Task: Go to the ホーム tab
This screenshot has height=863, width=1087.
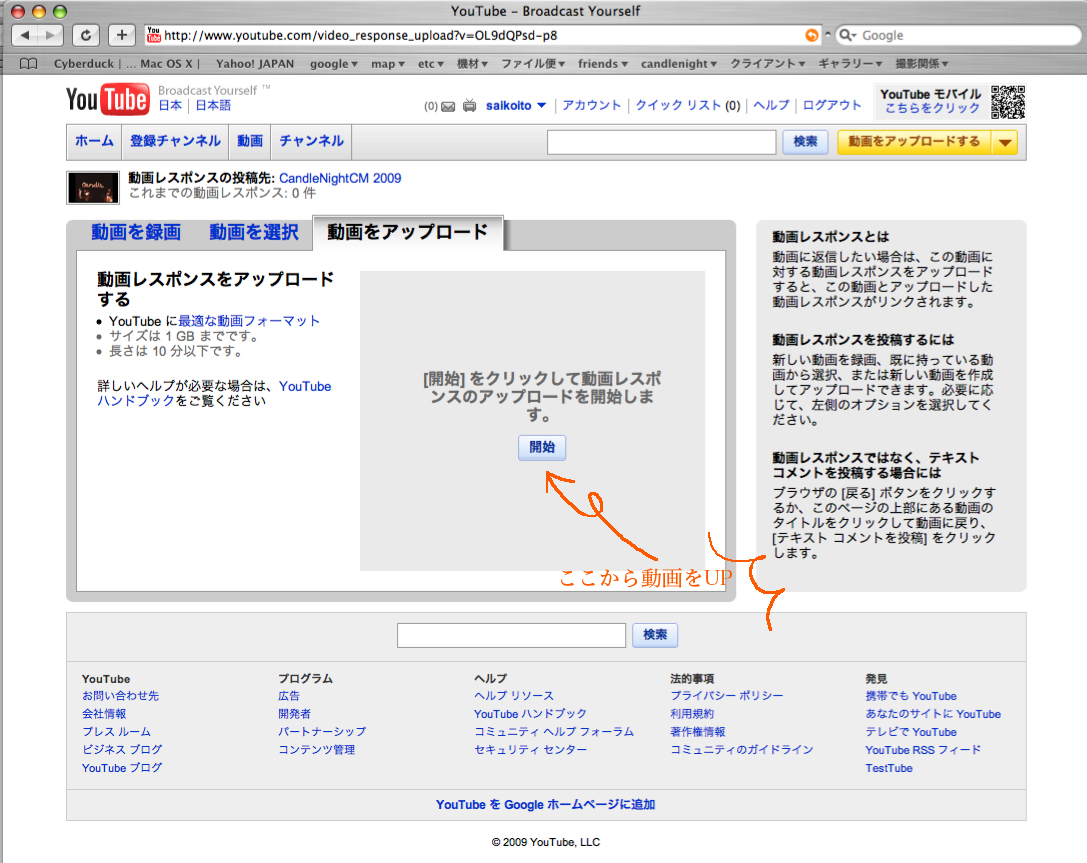Action: [x=94, y=141]
